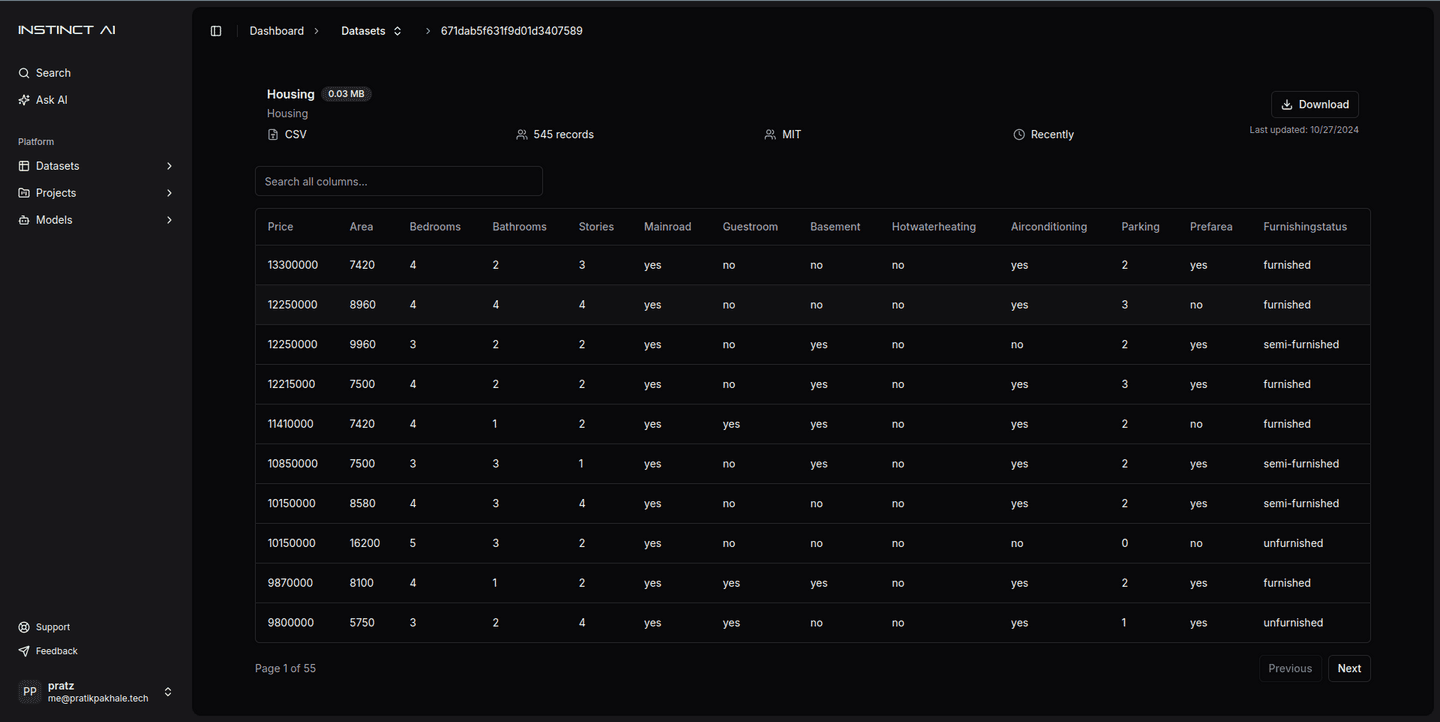
Task: Click the Recently clock icon
Action: [x=1019, y=134]
